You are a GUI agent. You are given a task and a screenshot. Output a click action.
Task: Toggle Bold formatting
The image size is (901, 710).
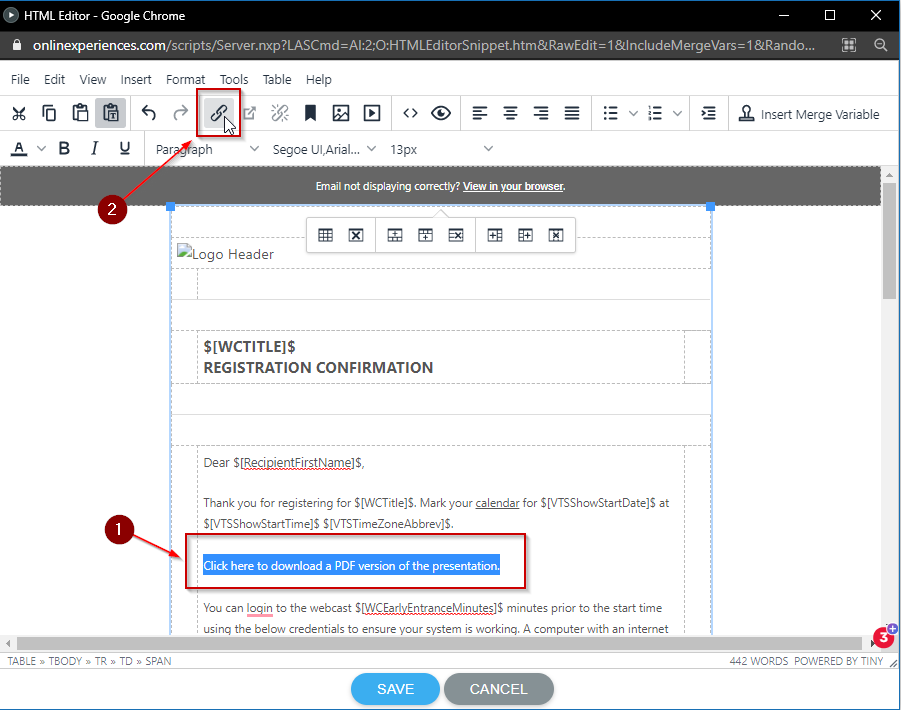click(x=64, y=149)
